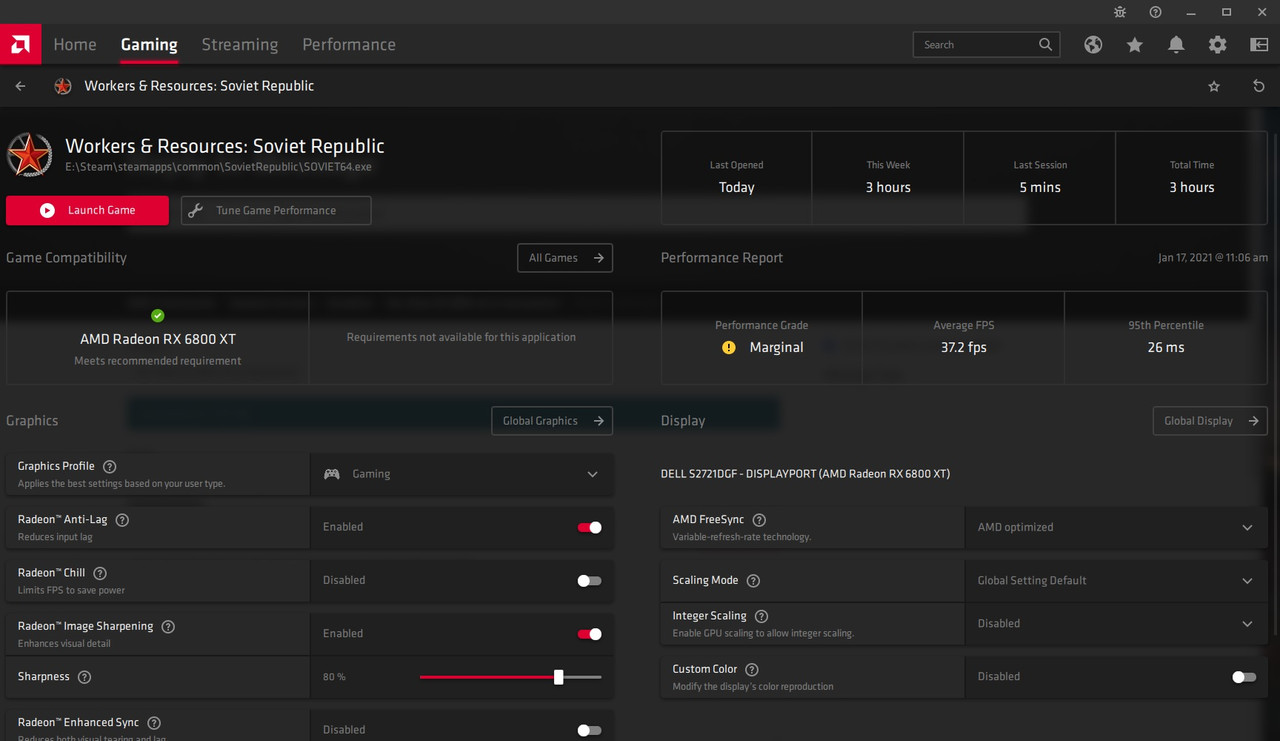Open the user profile icon top right

pyautogui.click(x=1258, y=44)
